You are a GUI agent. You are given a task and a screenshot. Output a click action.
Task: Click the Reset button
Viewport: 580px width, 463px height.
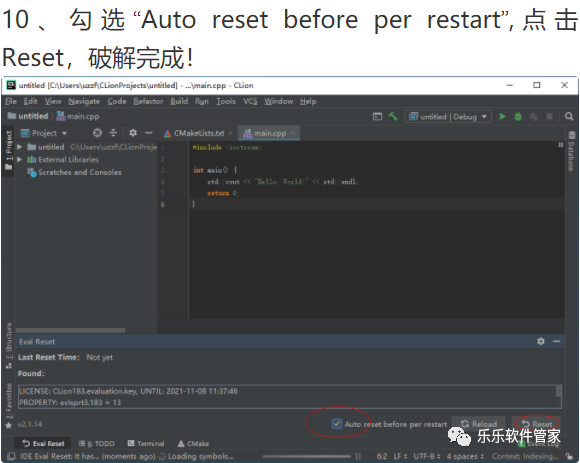(536, 424)
